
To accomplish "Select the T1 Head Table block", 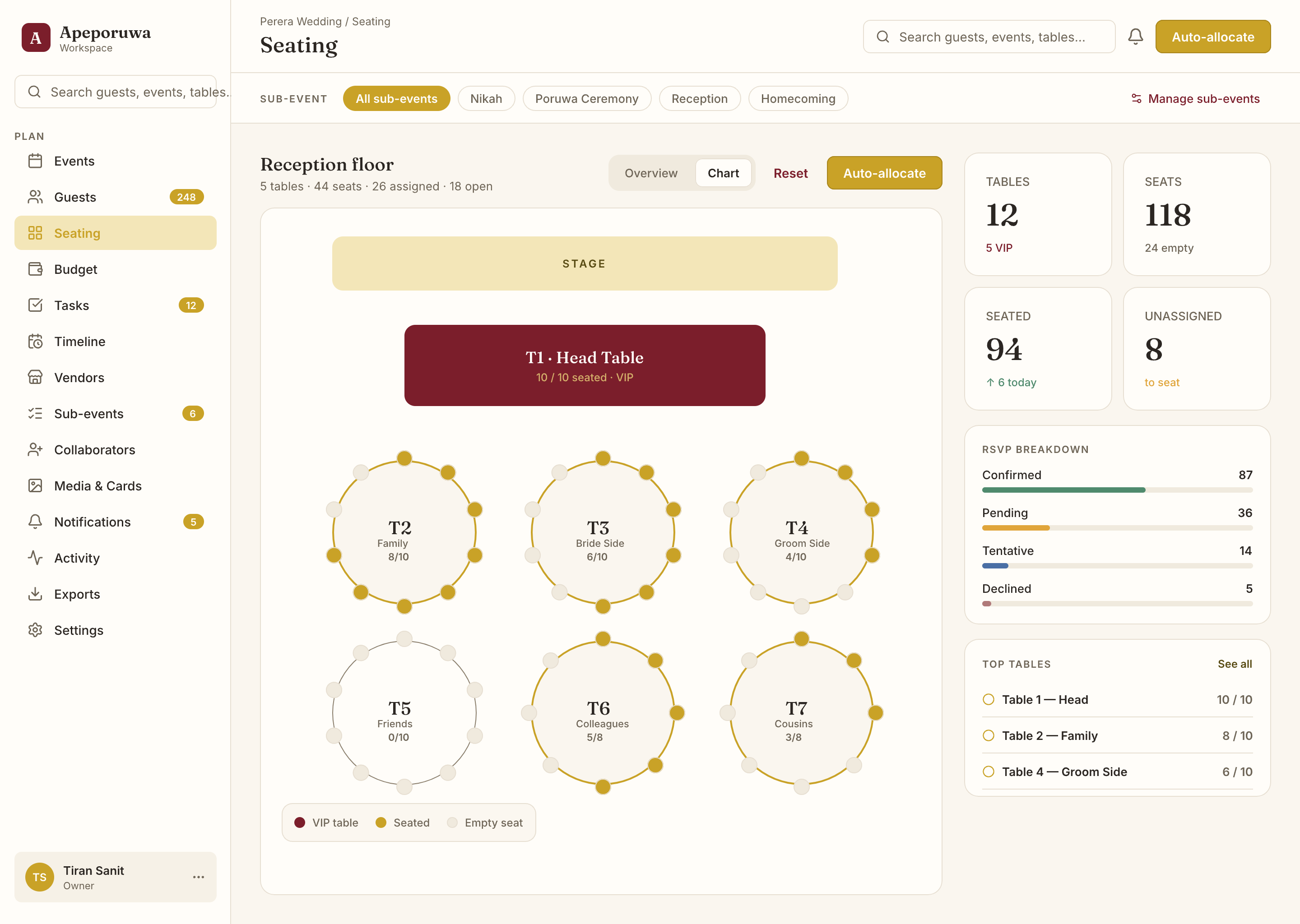I will [x=585, y=365].
